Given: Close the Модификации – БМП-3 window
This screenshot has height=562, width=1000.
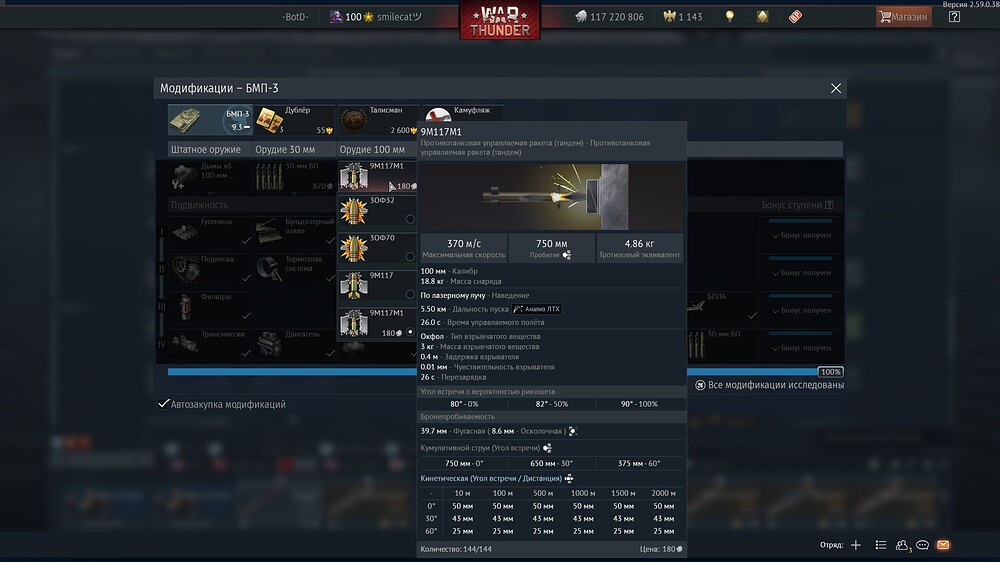Looking at the screenshot, I should coord(835,88).
